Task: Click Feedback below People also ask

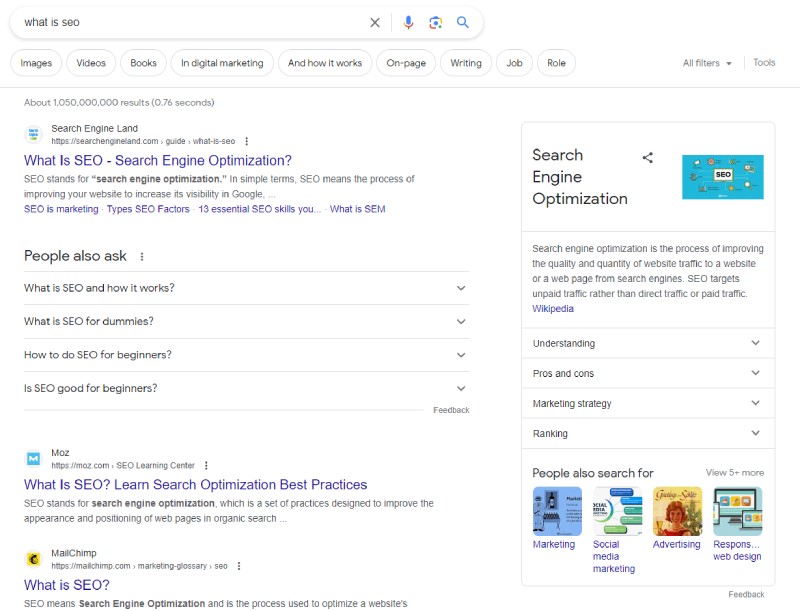Action: tap(451, 410)
